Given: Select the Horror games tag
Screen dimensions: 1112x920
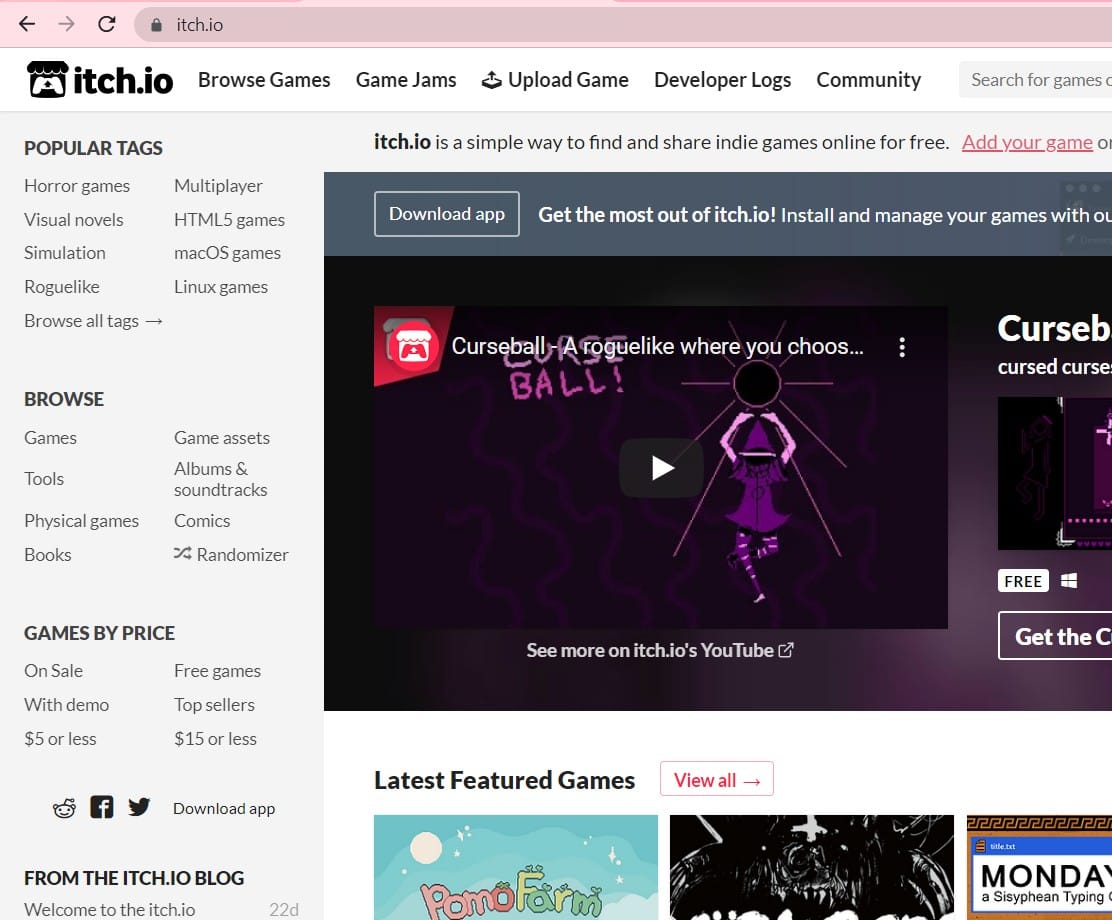Looking at the screenshot, I should click(x=77, y=185).
